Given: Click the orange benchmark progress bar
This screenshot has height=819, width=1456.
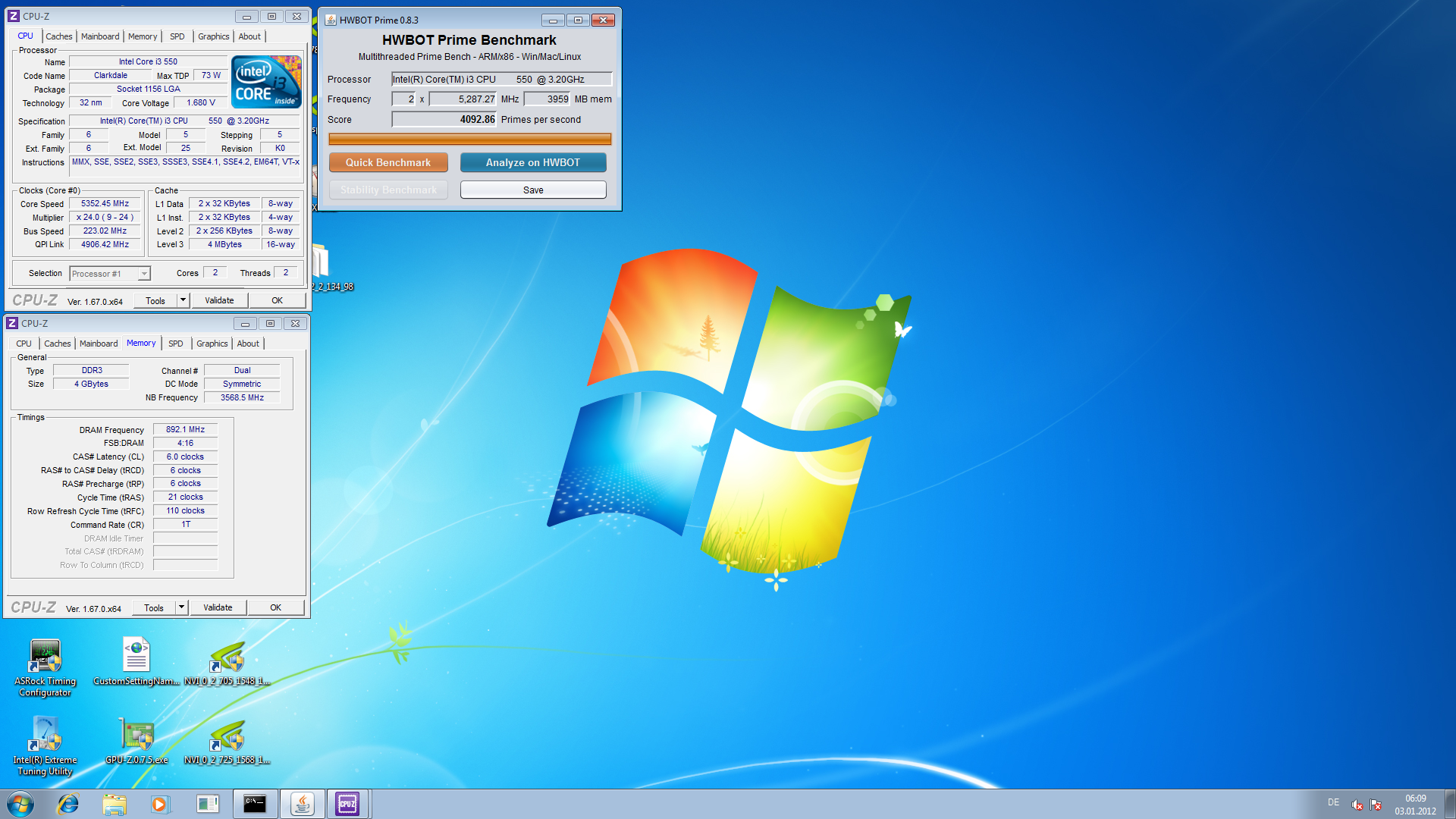Looking at the screenshot, I should click(469, 139).
